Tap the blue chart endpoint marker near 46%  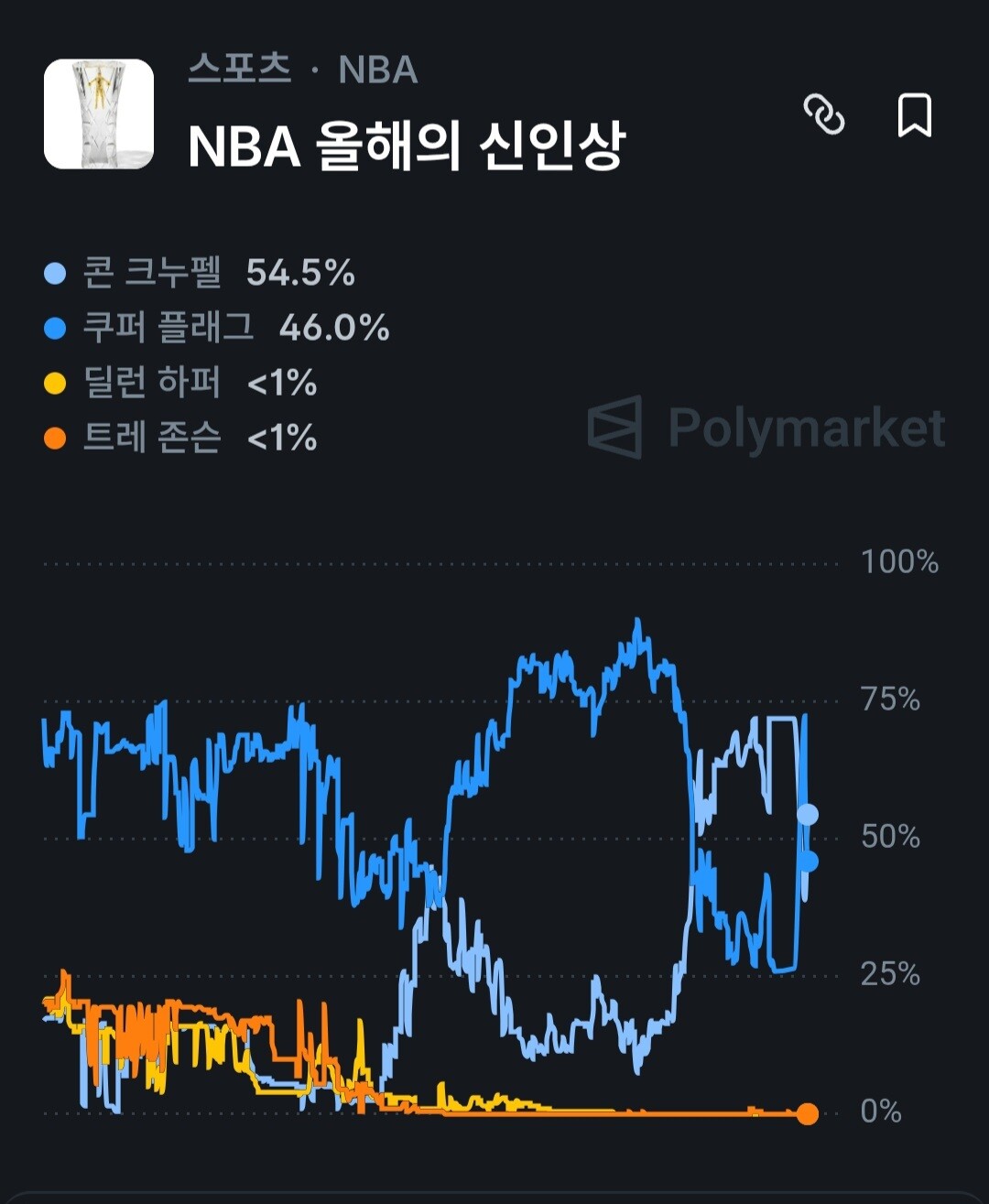808,861
